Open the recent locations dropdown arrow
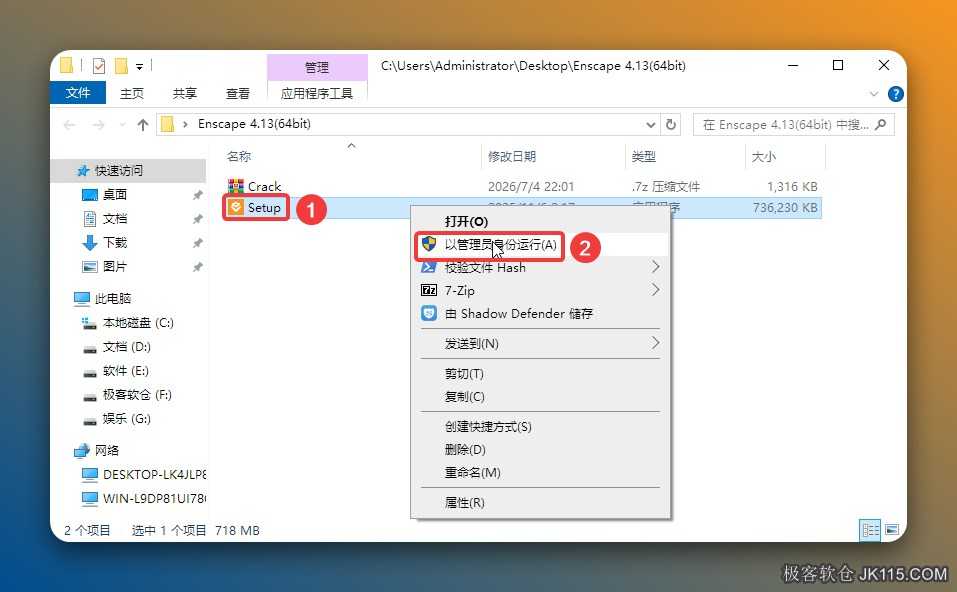 click(x=122, y=125)
